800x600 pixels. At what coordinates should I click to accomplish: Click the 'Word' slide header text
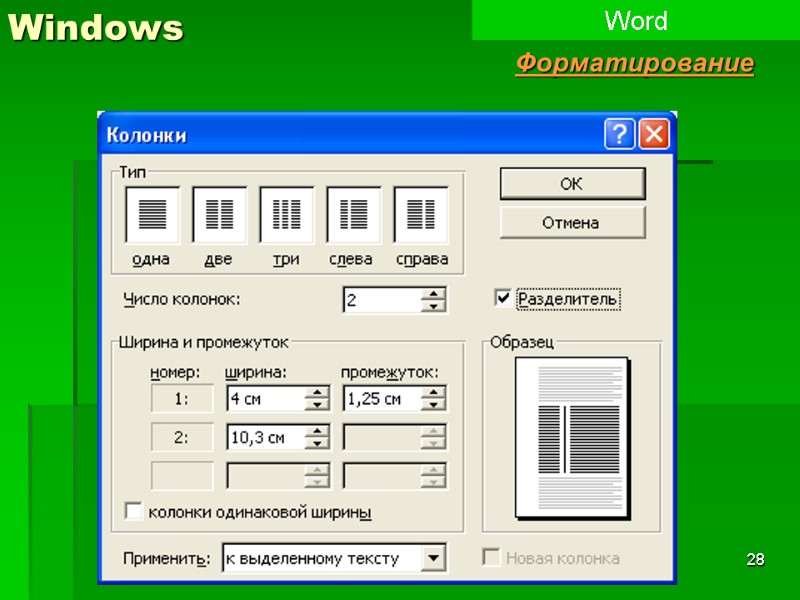pyautogui.click(x=636, y=21)
